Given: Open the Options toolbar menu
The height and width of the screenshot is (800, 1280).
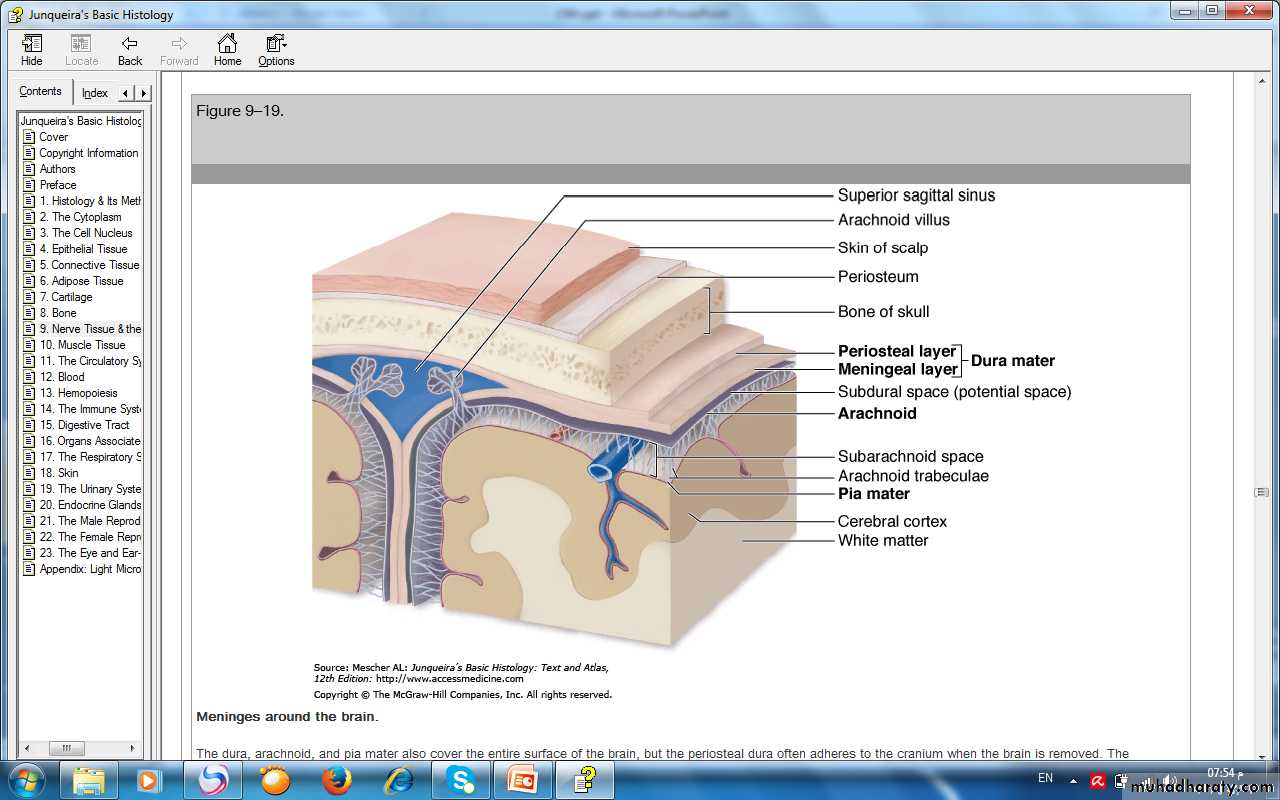Looking at the screenshot, I should [x=276, y=50].
